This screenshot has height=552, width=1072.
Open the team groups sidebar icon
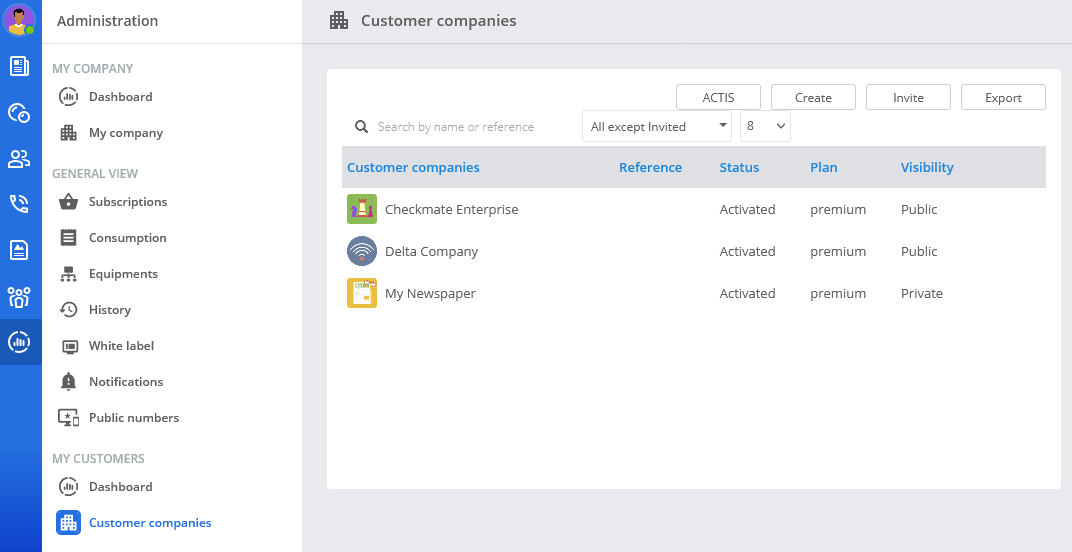tap(19, 297)
